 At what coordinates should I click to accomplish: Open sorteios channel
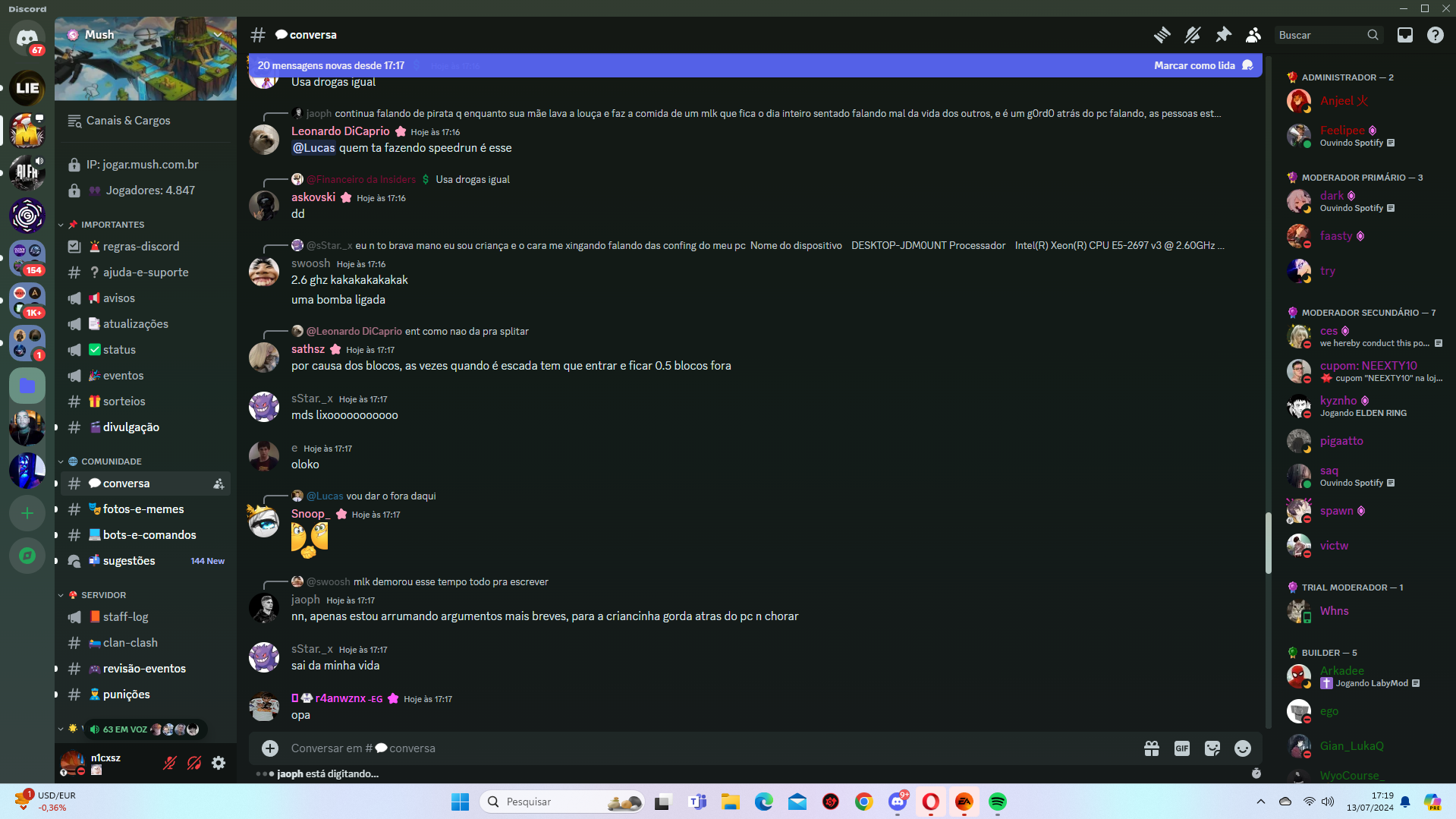[x=145, y=402]
